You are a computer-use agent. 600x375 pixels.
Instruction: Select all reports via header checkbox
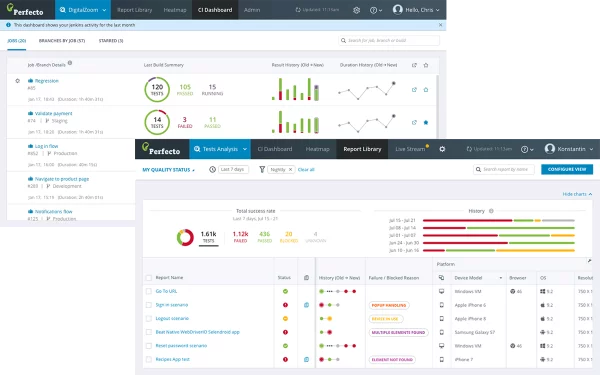149,278
